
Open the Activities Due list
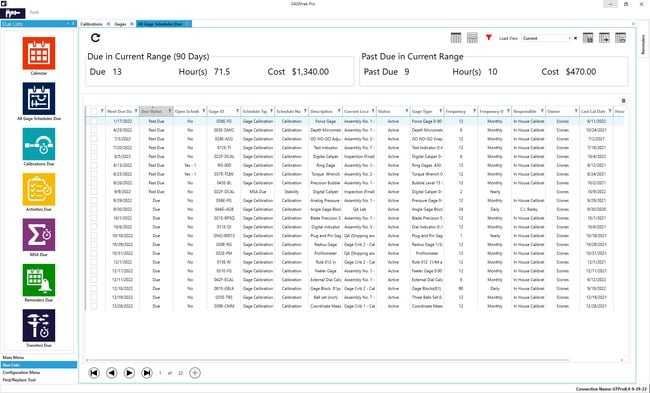[39, 189]
